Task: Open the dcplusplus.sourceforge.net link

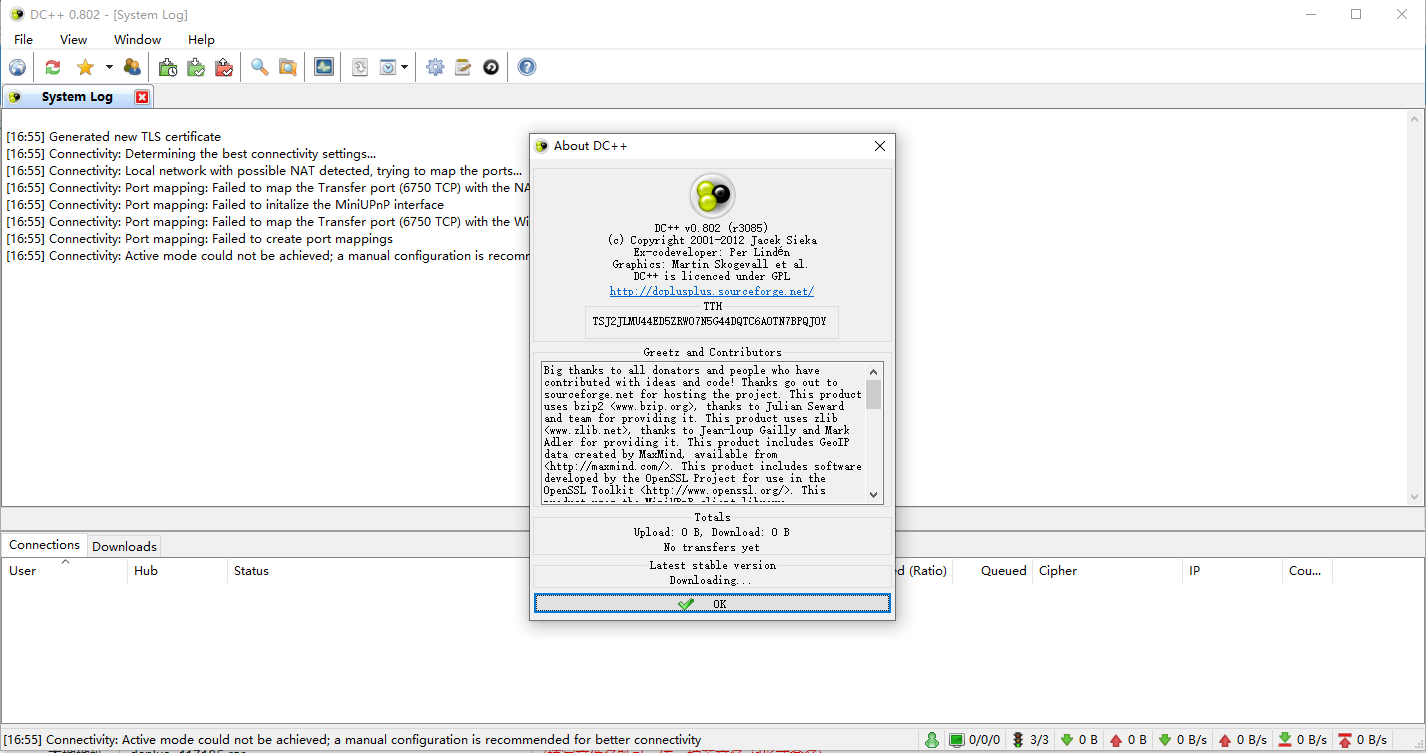Action: pos(712,292)
